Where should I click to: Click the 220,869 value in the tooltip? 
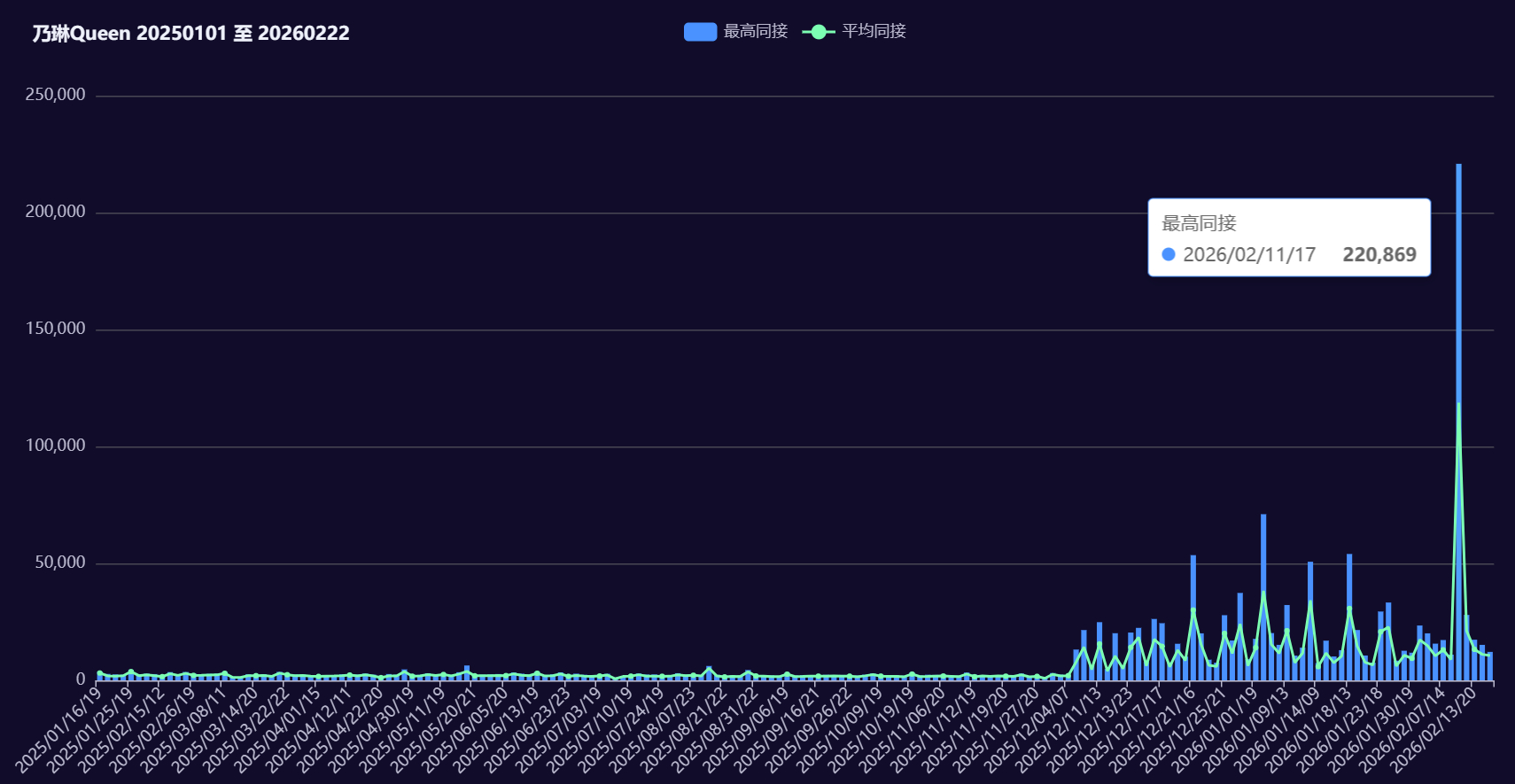1379,255
